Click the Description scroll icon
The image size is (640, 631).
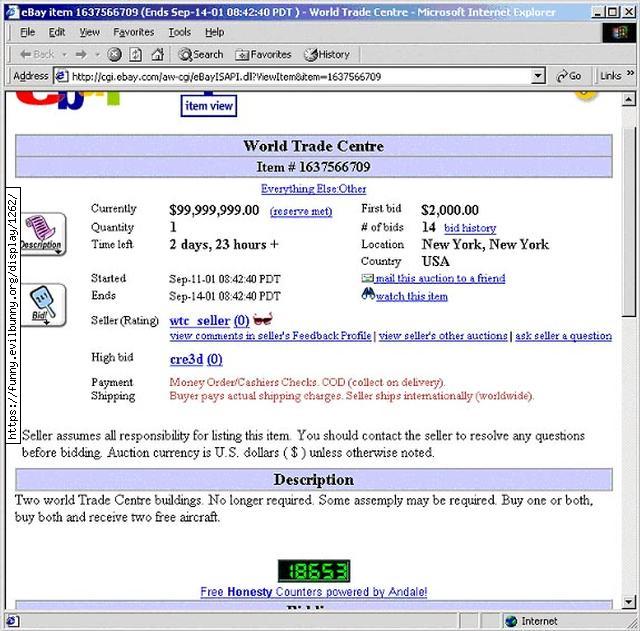click(41, 234)
